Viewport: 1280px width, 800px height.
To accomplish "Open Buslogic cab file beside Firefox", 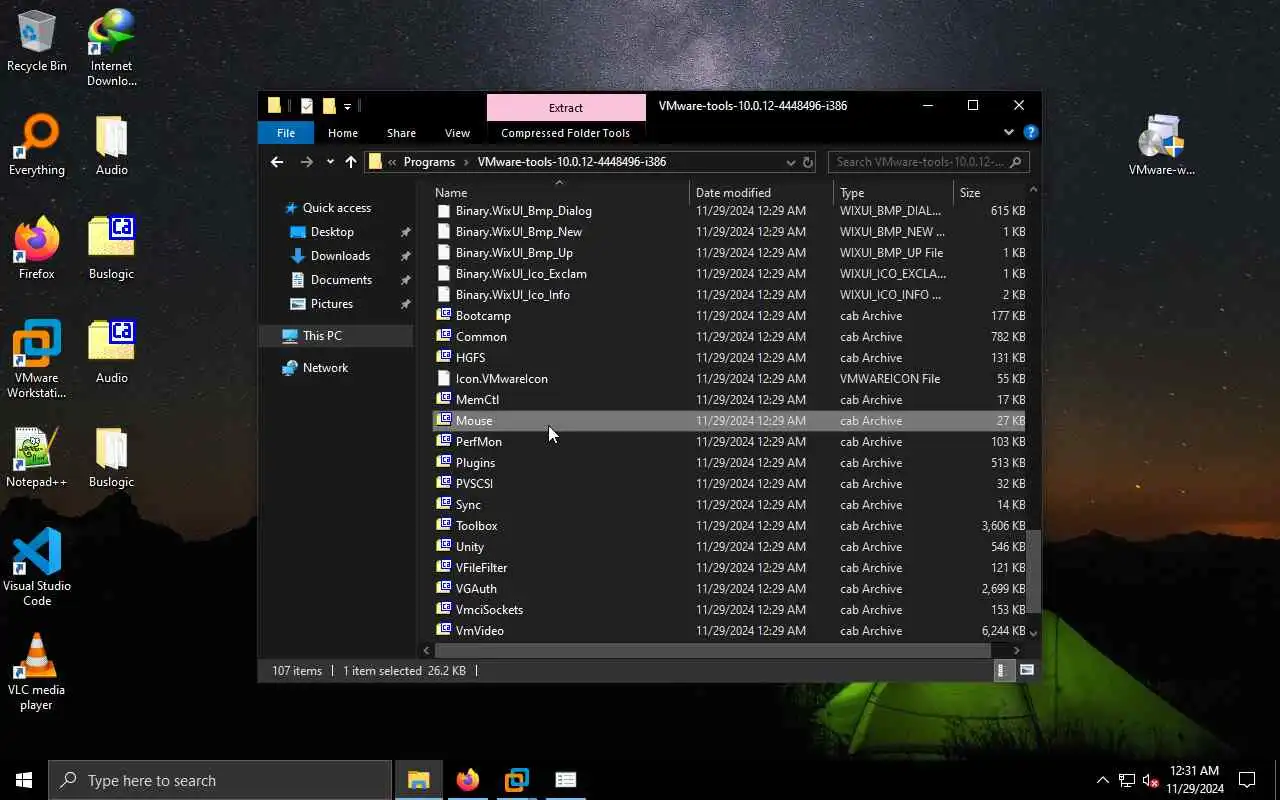I will click(111, 249).
